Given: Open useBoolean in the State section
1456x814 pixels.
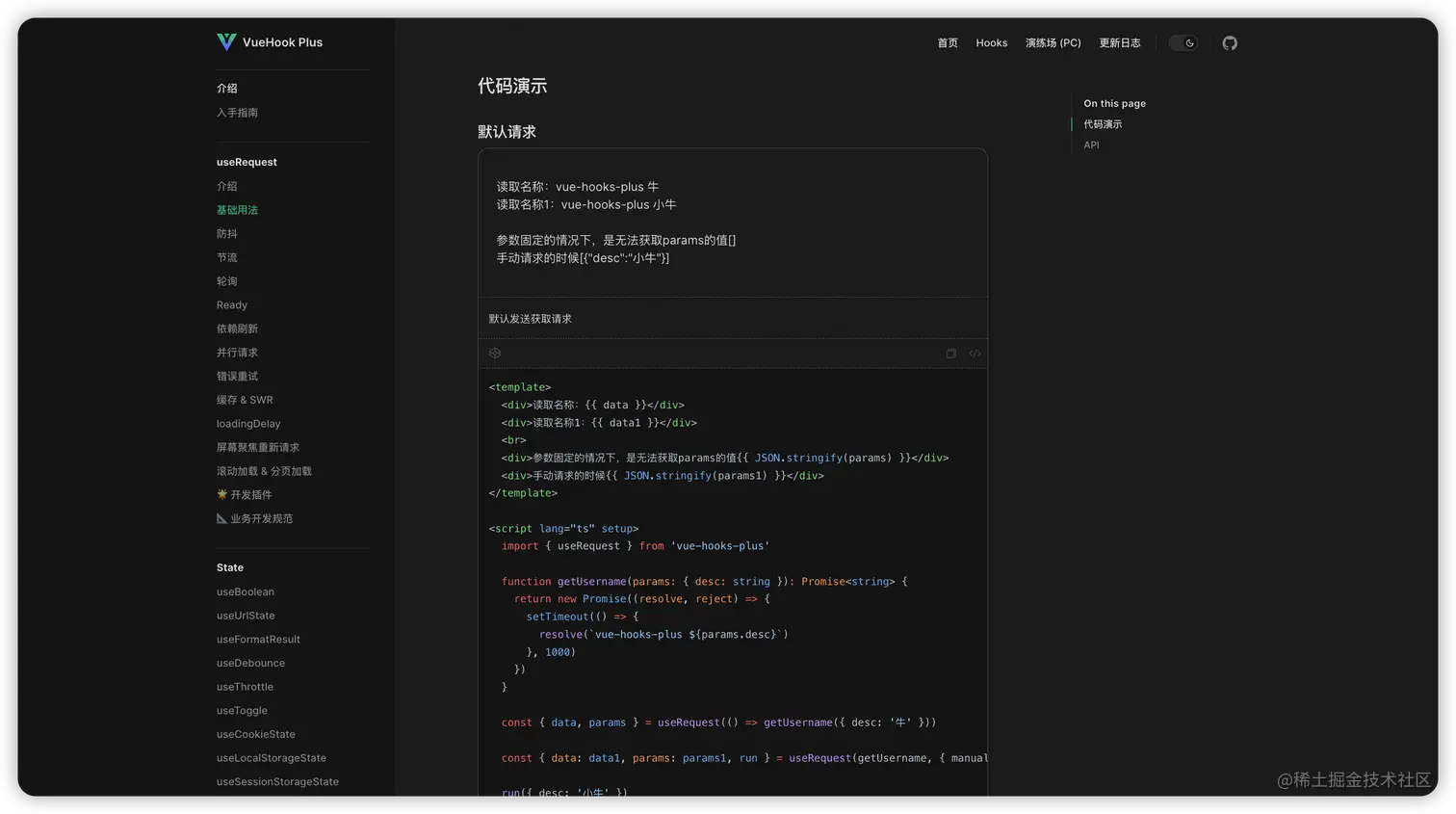Looking at the screenshot, I should point(246,592).
